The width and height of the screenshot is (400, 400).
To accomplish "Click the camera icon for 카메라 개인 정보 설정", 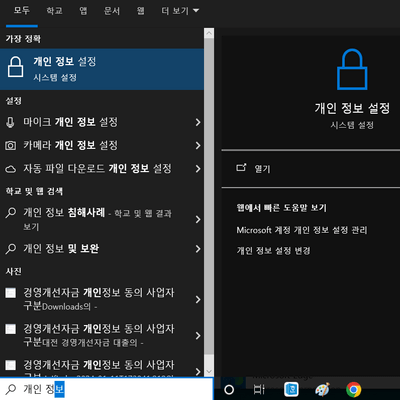I will coord(10,146).
